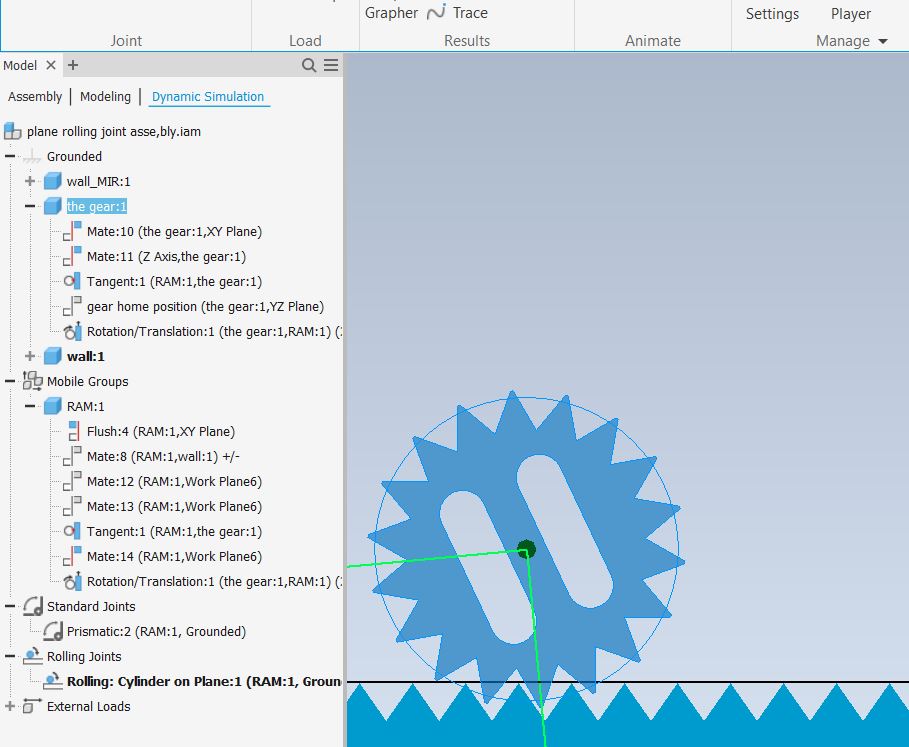The width and height of the screenshot is (909, 747).
Task: Switch to the Modeling tab
Action: pyautogui.click(x=105, y=97)
